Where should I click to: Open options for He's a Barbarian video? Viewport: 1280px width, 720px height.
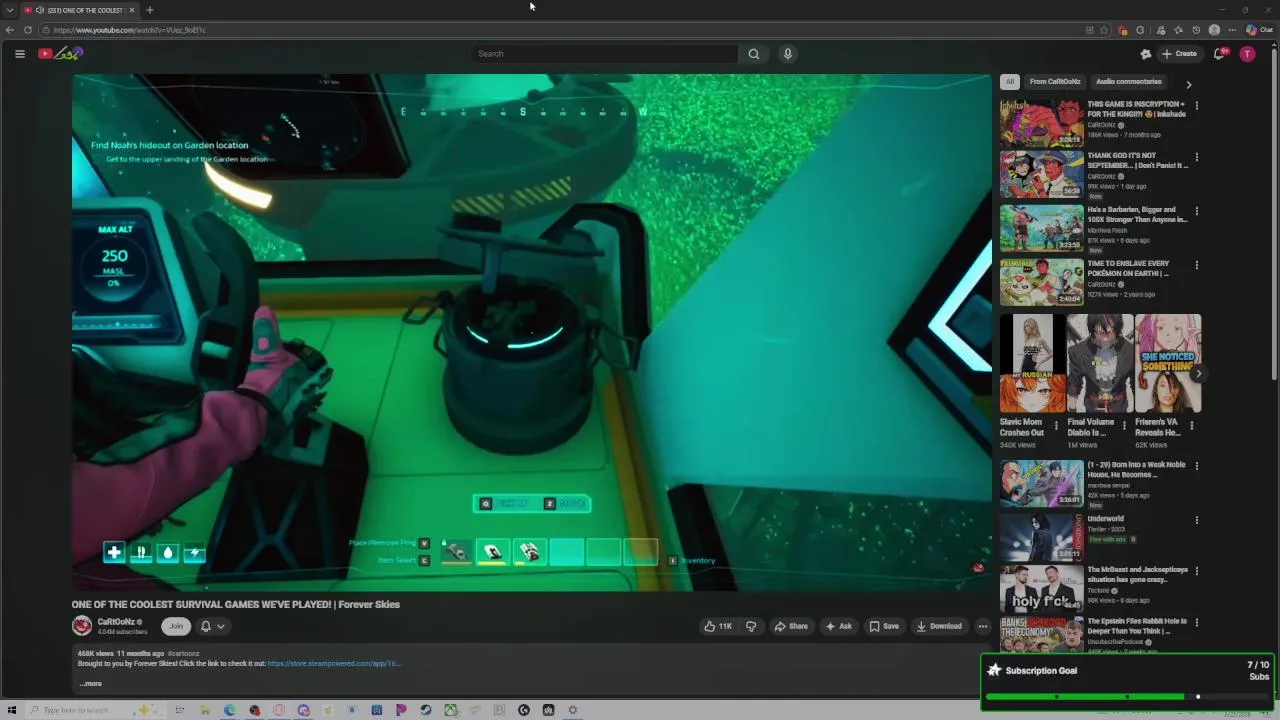(x=1197, y=211)
